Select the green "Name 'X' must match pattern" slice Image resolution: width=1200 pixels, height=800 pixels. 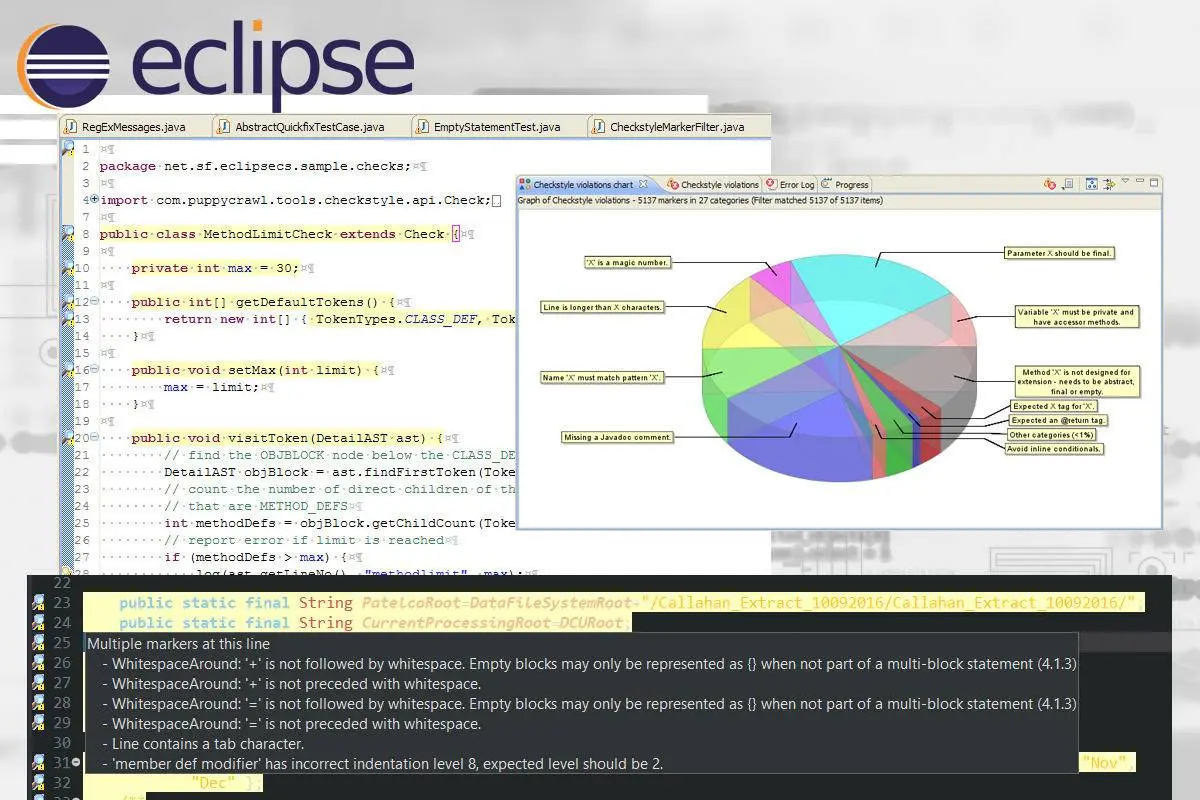735,375
